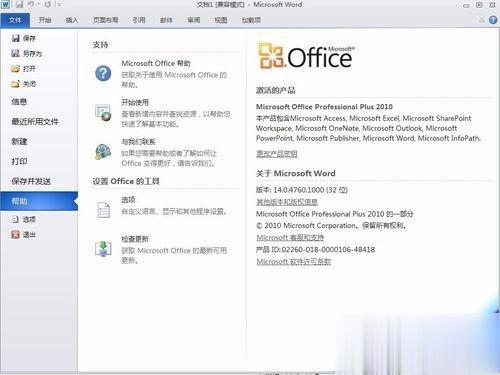Collapse the ribbon with the small arrow icon
Screen dimensions: 500x375
click(x=482, y=20)
